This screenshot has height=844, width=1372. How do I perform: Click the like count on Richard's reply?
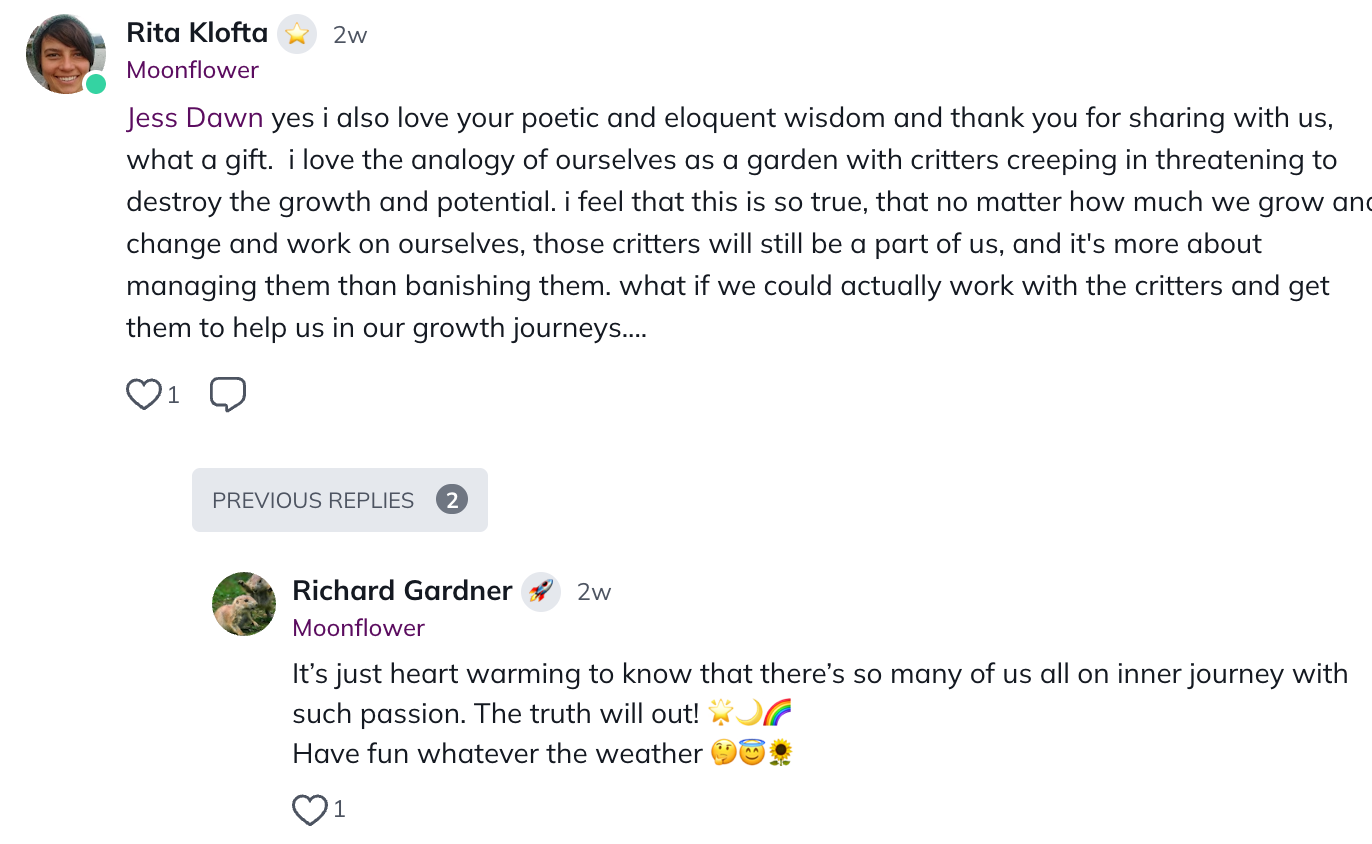point(339,809)
